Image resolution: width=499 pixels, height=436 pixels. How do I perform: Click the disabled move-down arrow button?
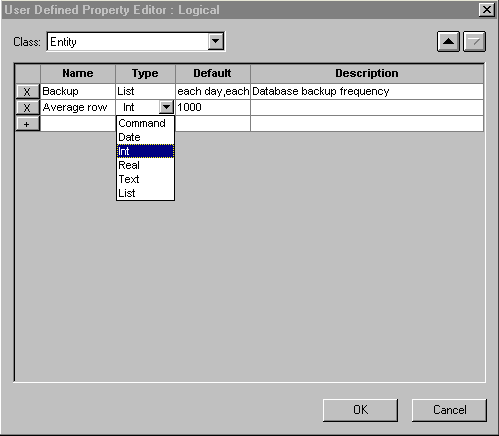[475, 42]
